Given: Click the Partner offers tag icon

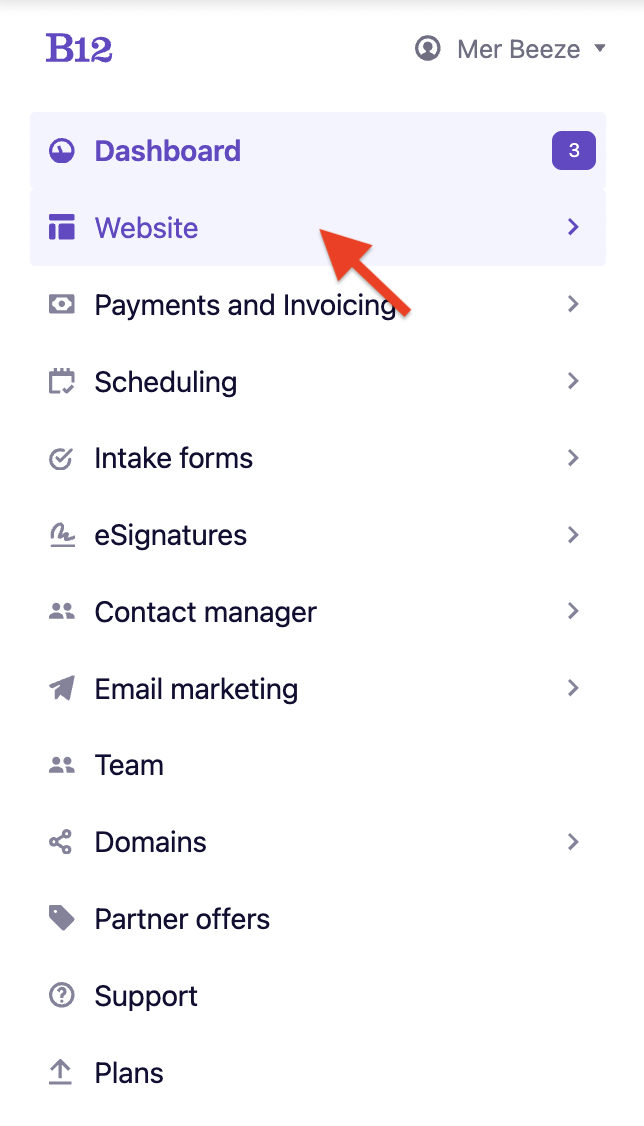Looking at the screenshot, I should [61, 918].
